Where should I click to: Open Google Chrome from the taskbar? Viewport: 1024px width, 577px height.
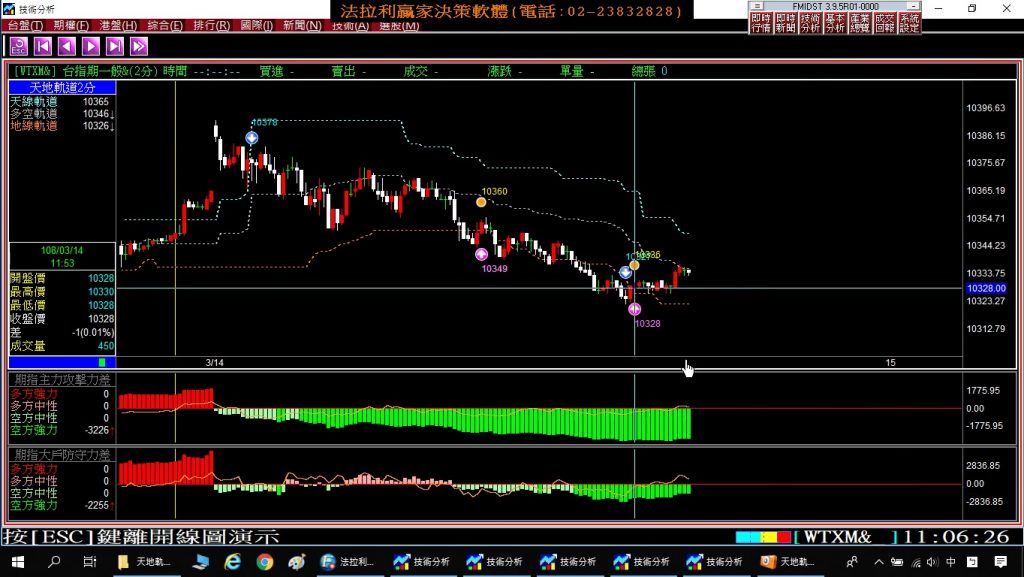tap(265, 562)
